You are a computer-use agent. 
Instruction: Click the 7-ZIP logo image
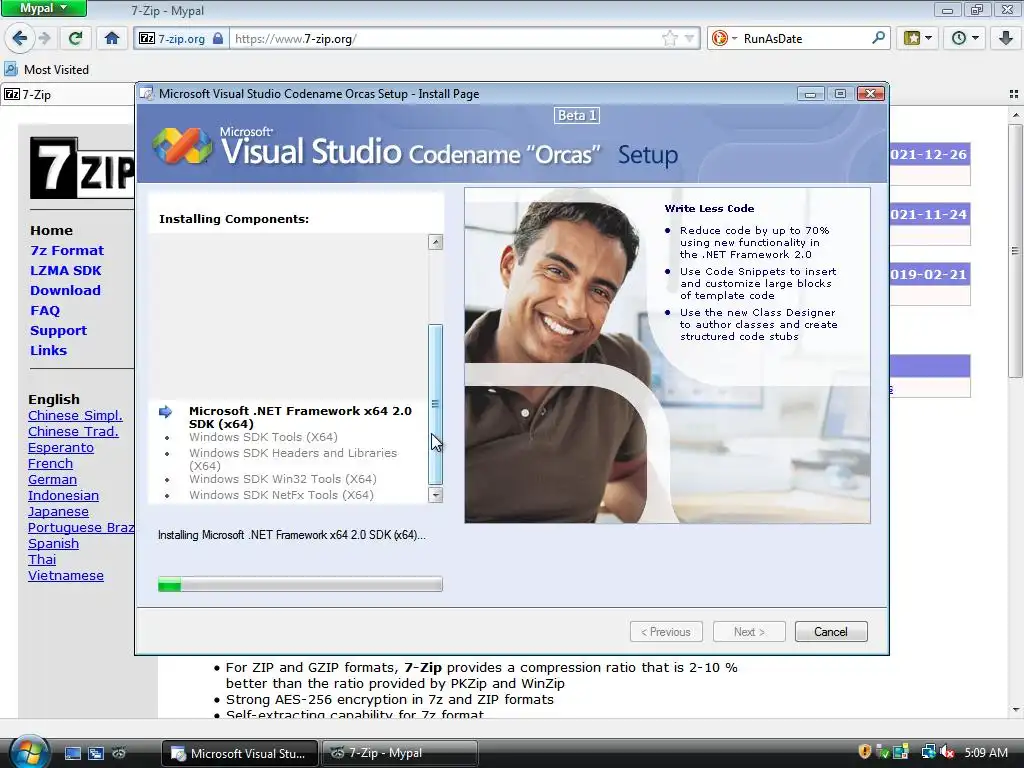[x=82, y=168]
